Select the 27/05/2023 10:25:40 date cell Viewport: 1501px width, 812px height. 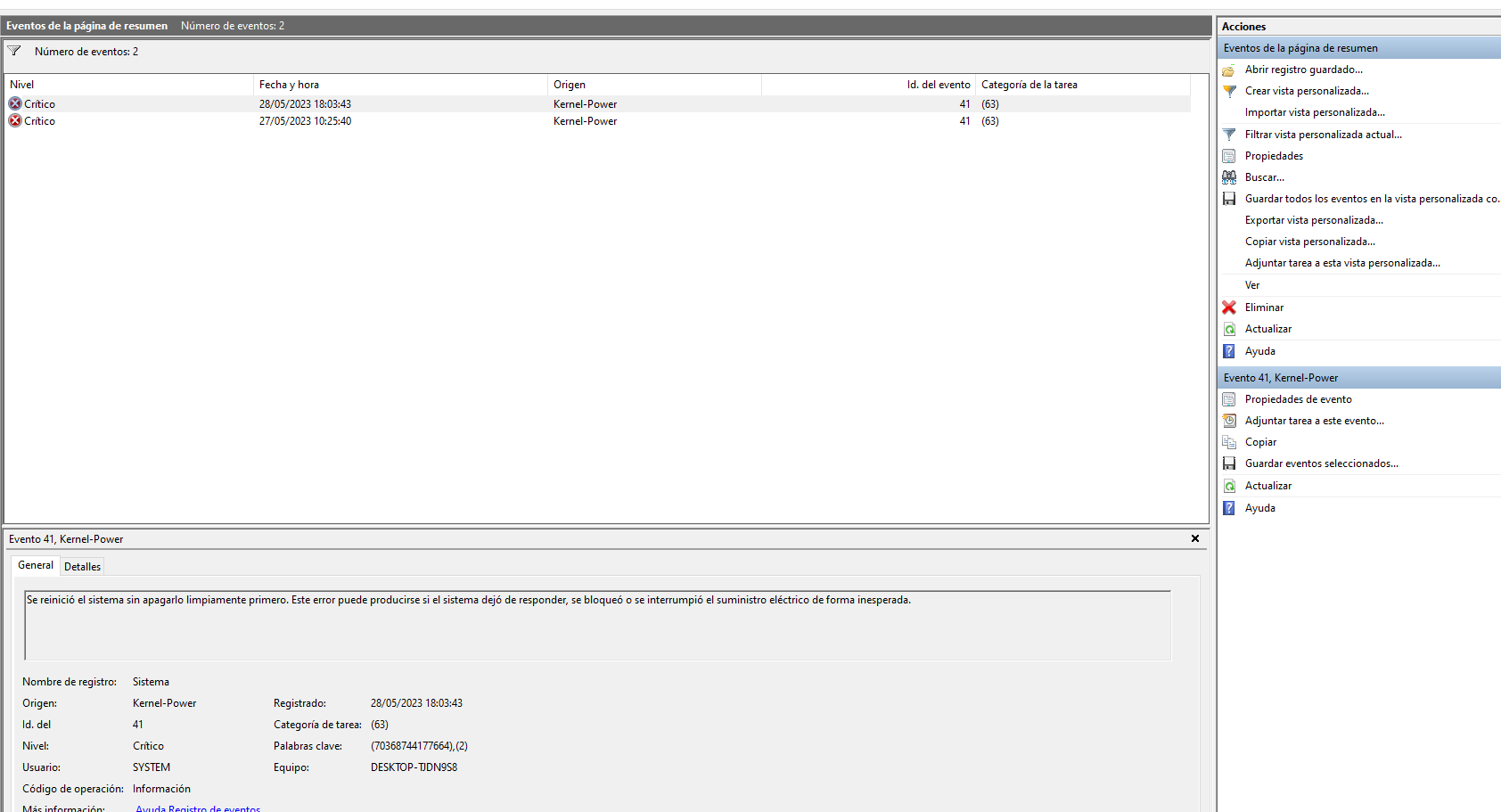point(305,121)
